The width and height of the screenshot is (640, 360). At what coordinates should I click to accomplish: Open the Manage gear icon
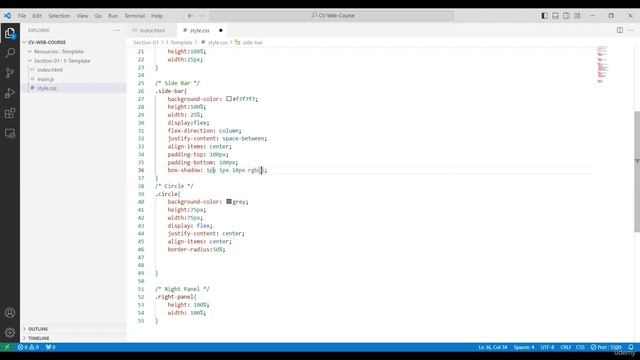[10, 333]
